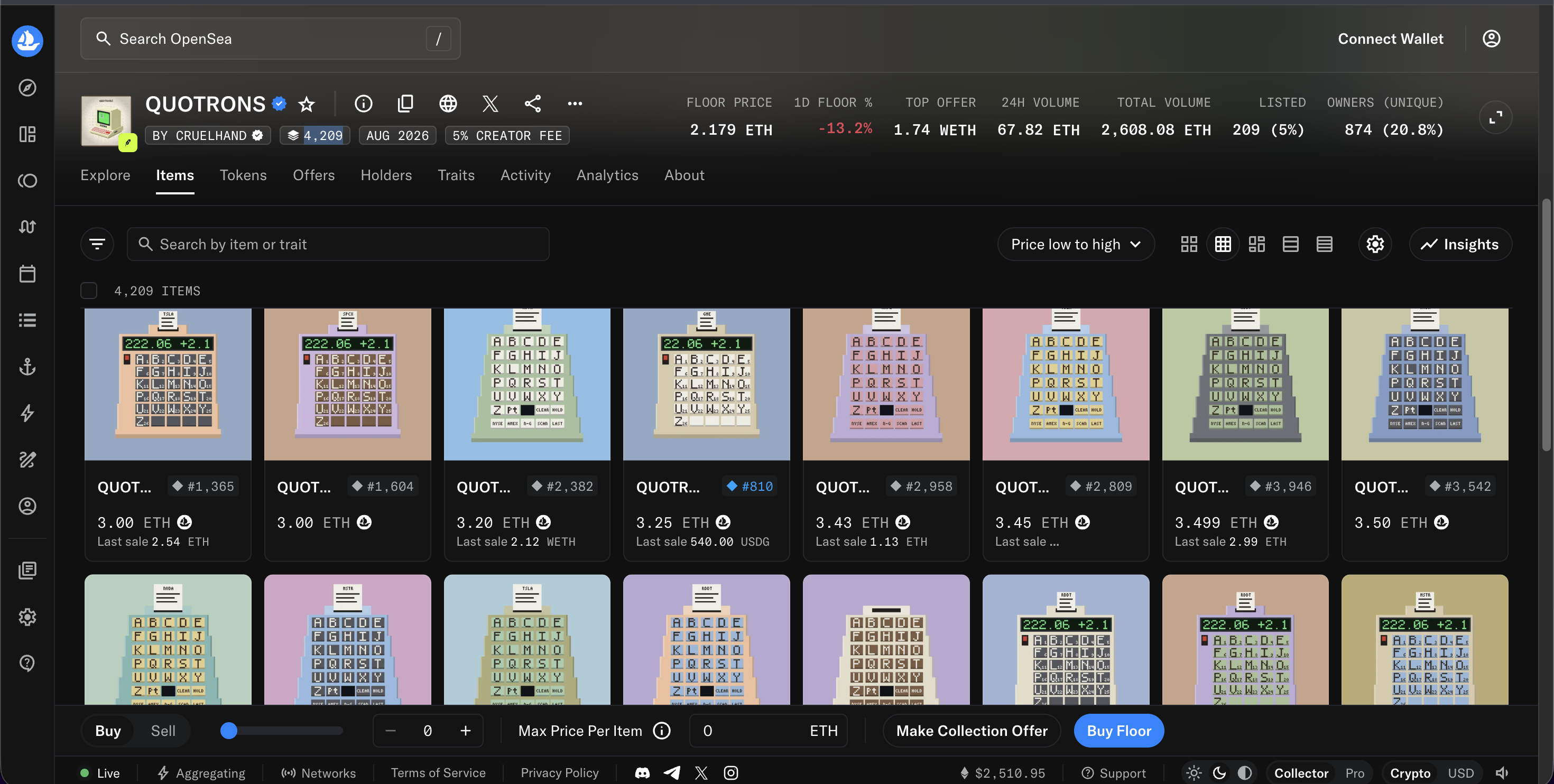Switch to system contrast theme icon

click(1245, 773)
